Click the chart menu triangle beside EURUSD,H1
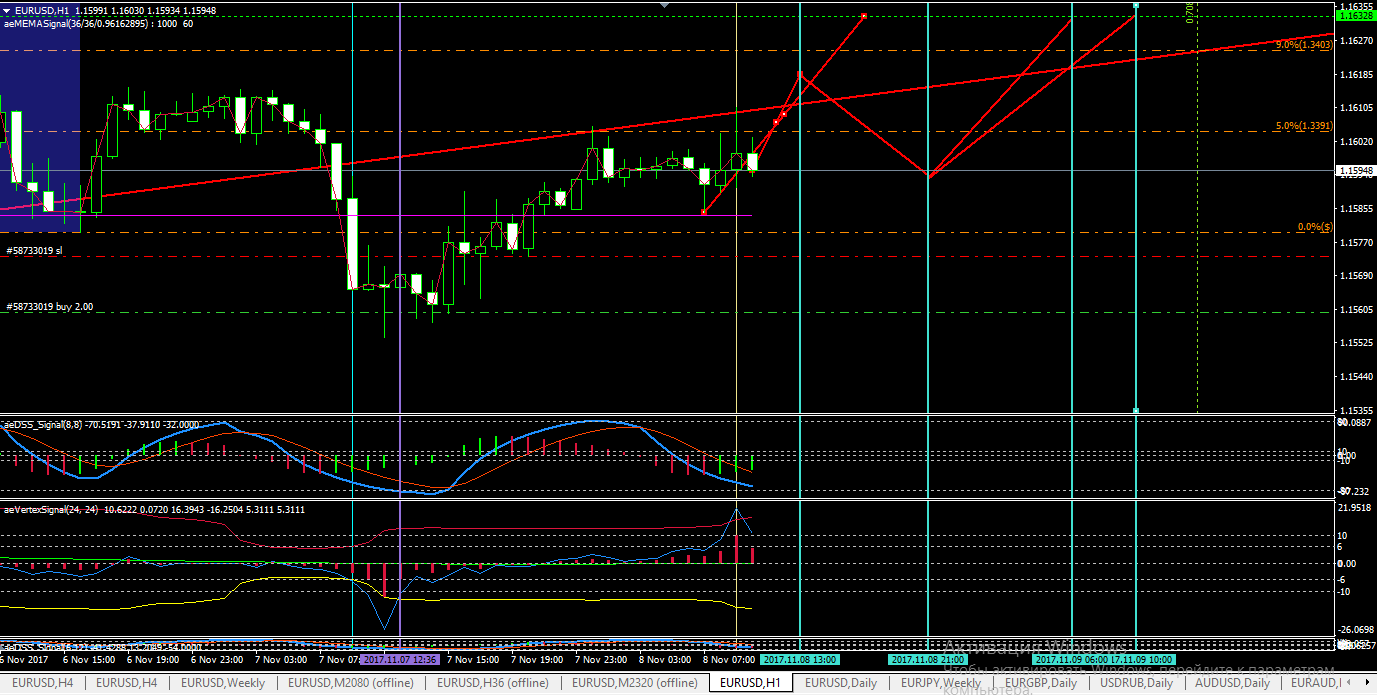The image size is (1377, 695). [x=7, y=10]
